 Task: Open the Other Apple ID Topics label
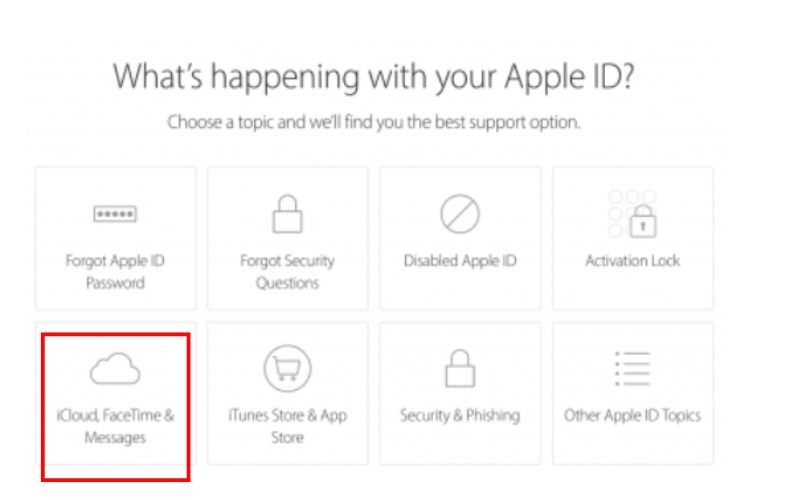[632, 416]
